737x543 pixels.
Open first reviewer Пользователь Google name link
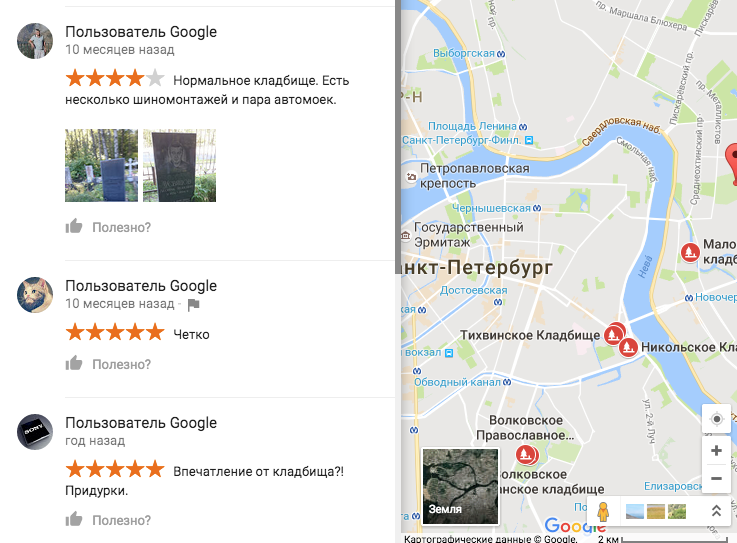pos(141,32)
